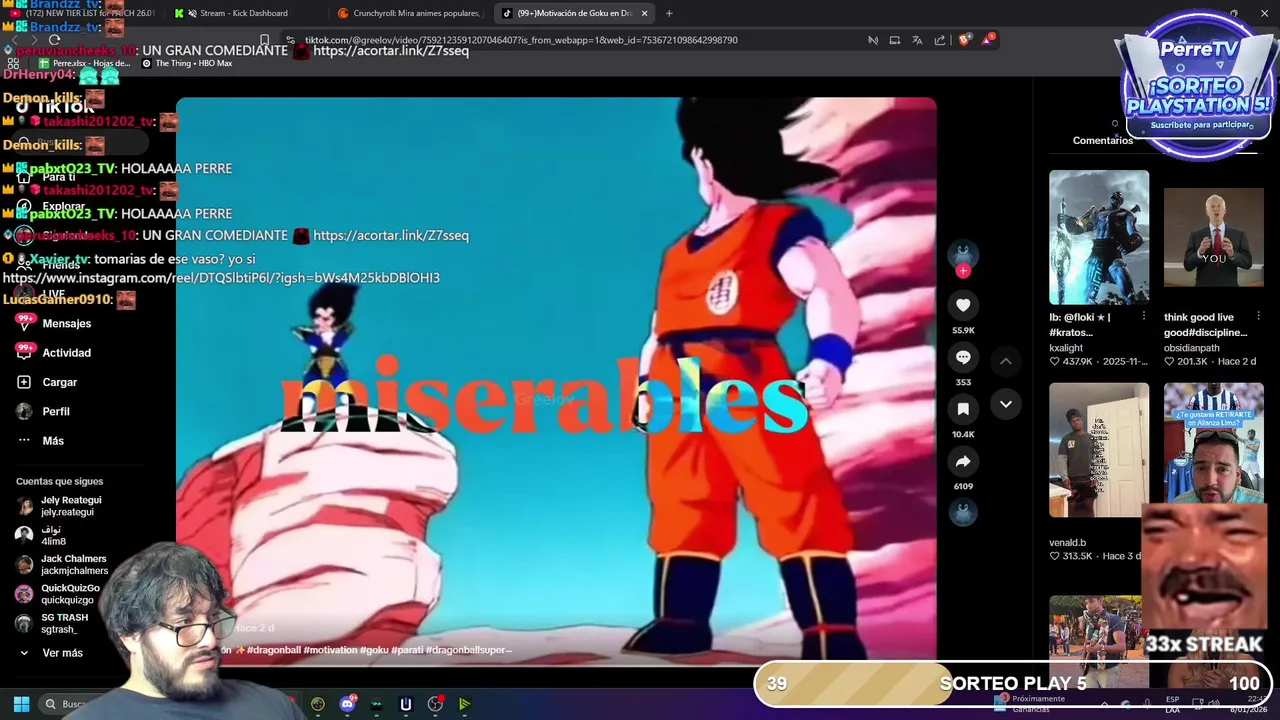Open the Perre.xlsx bookmark
Viewport: 1280px width, 720px height.
[x=84, y=63]
